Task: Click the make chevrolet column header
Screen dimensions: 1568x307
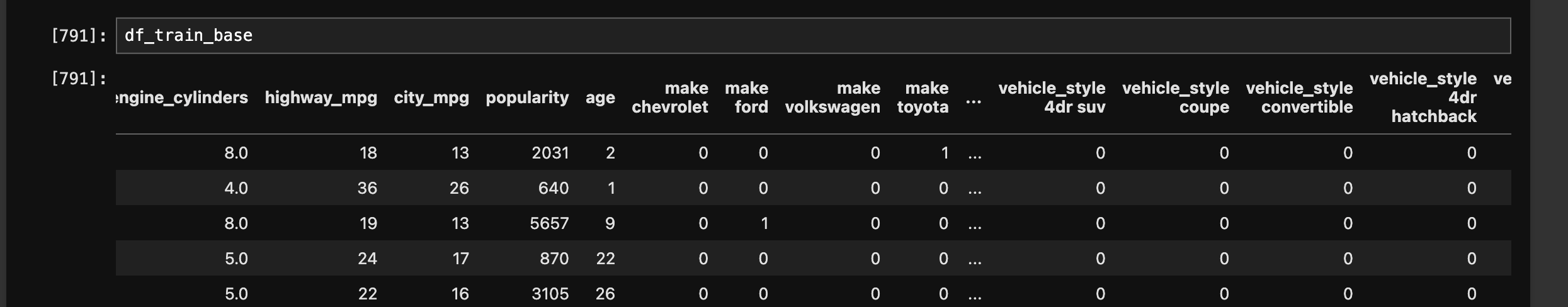Action: coord(670,98)
